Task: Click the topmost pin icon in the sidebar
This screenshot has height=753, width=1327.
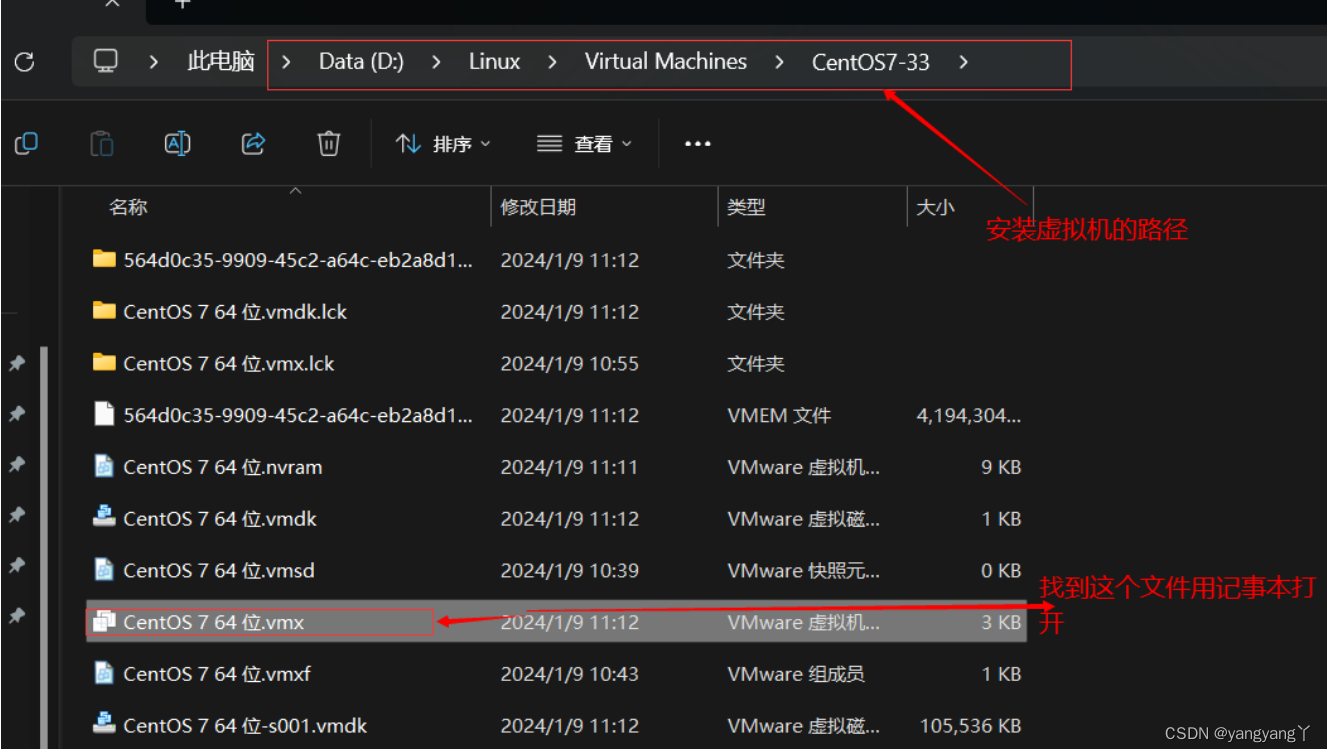Action: tap(16, 363)
